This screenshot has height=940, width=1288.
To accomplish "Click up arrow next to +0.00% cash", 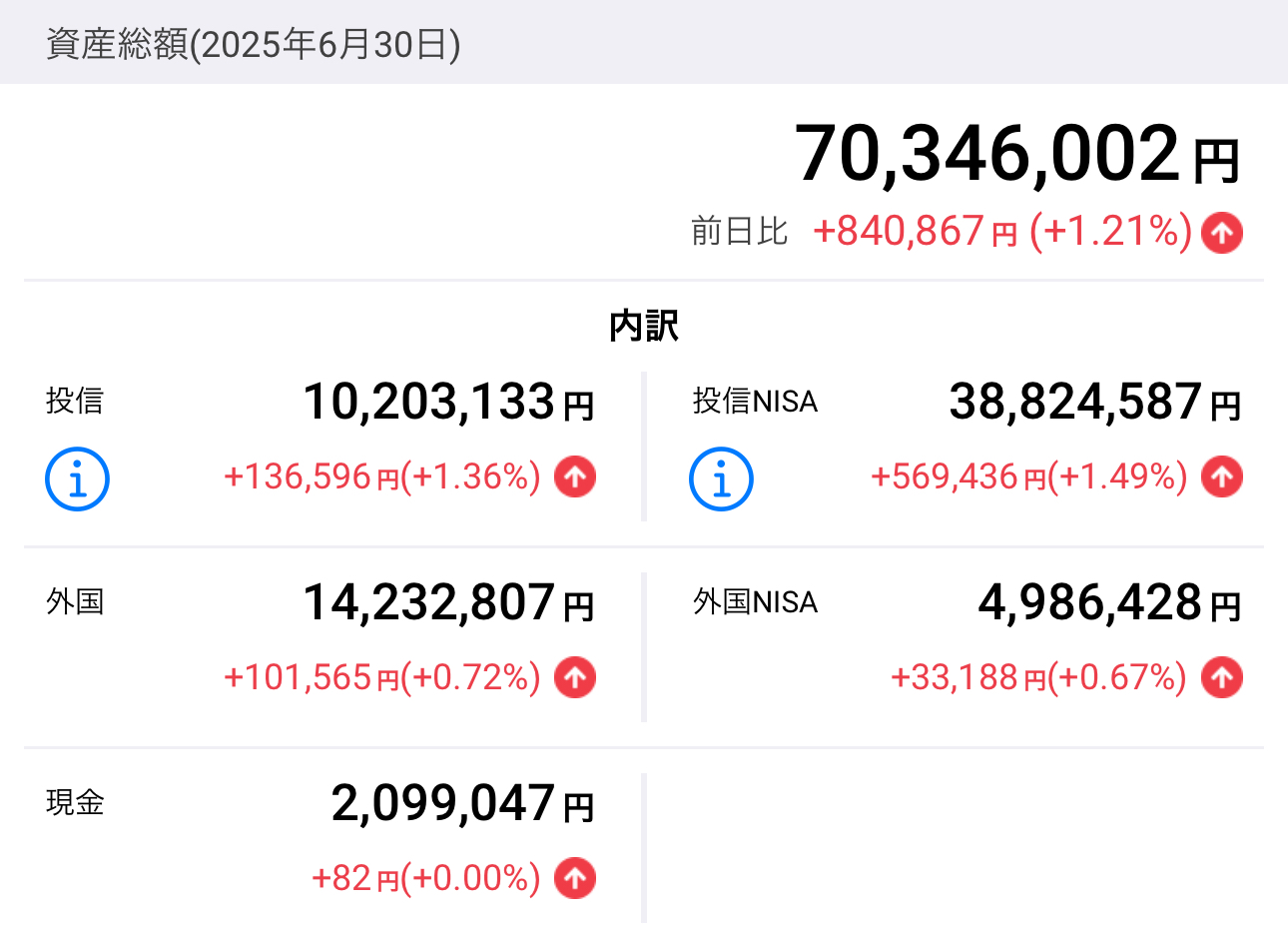I will pyautogui.click(x=575, y=879).
